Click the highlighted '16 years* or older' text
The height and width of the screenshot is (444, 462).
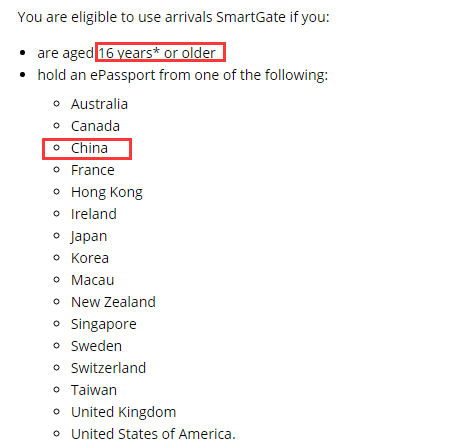pos(157,53)
